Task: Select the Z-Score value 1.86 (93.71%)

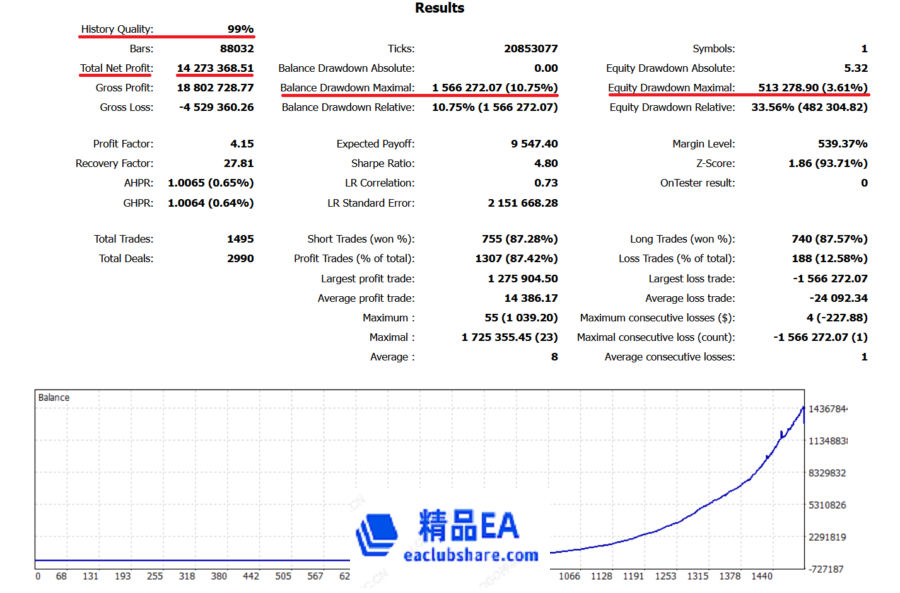Action: 826,163
